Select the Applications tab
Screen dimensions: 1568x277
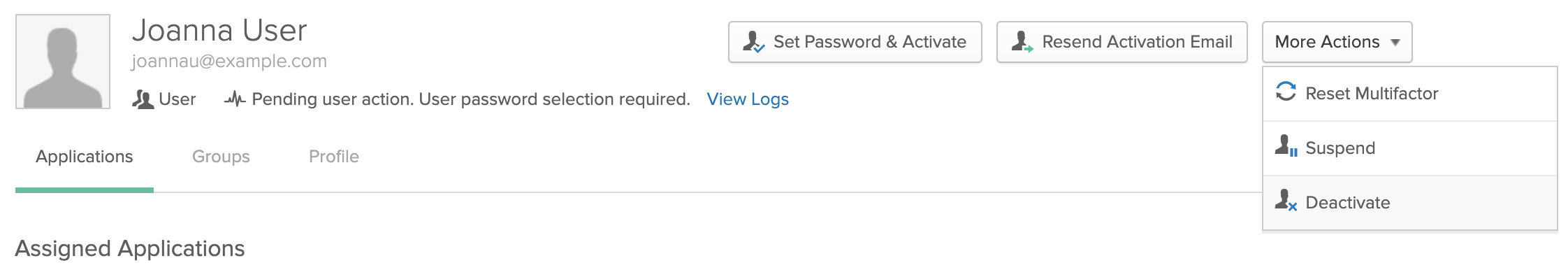pyautogui.click(x=85, y=157)
